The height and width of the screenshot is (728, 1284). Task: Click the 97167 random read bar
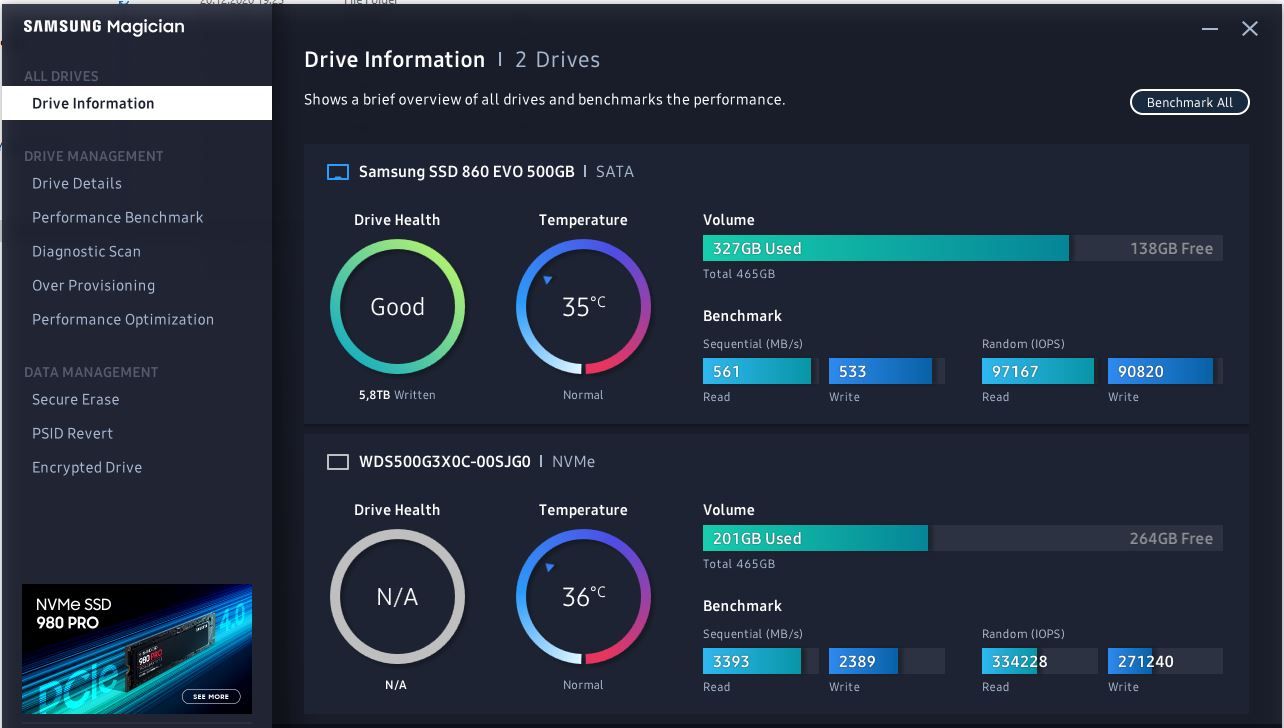(1040, 371)
